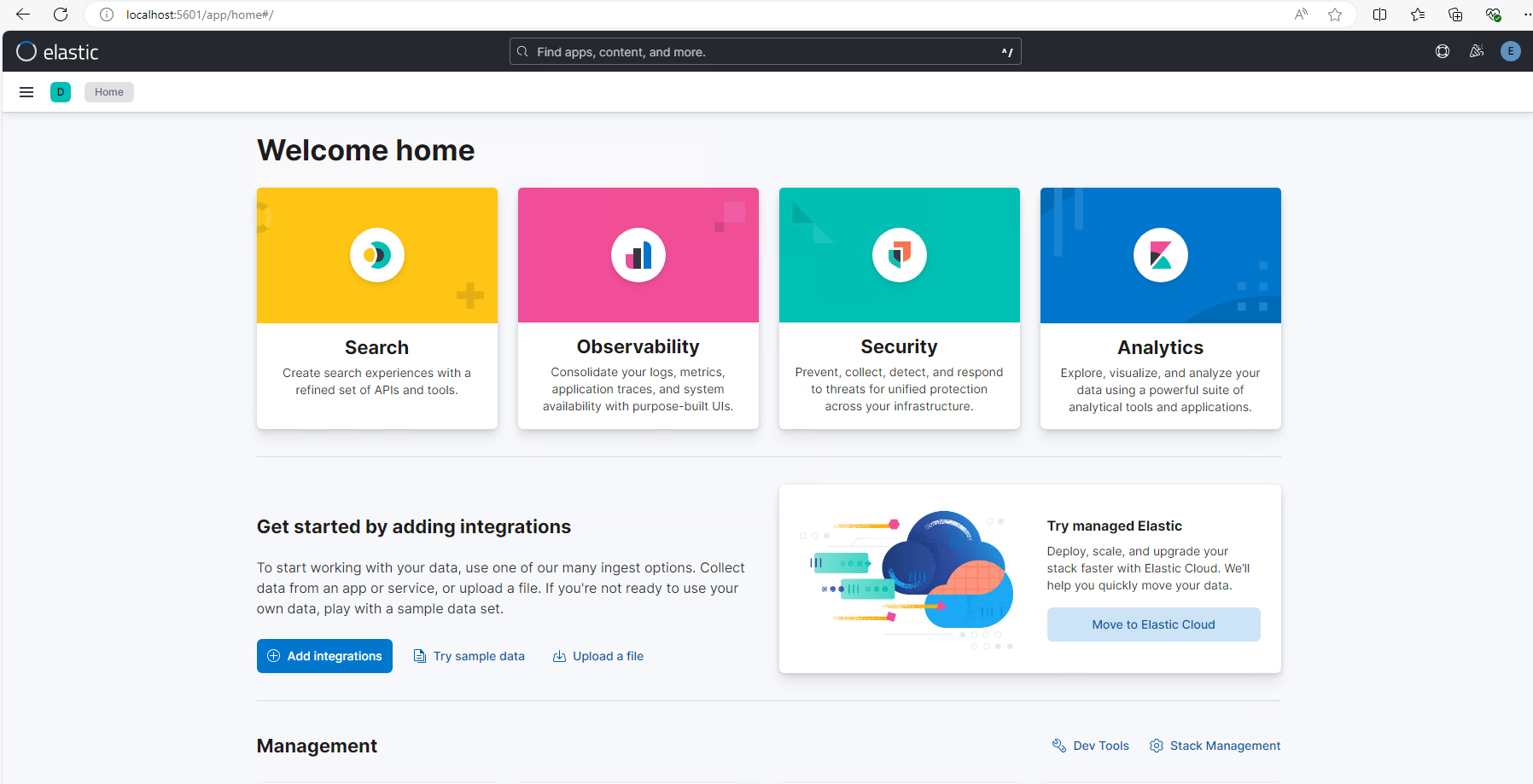The height and width of the screenshot is (784, 1533).
Task: Go to Stack Management
Action: pos(1224,746)
